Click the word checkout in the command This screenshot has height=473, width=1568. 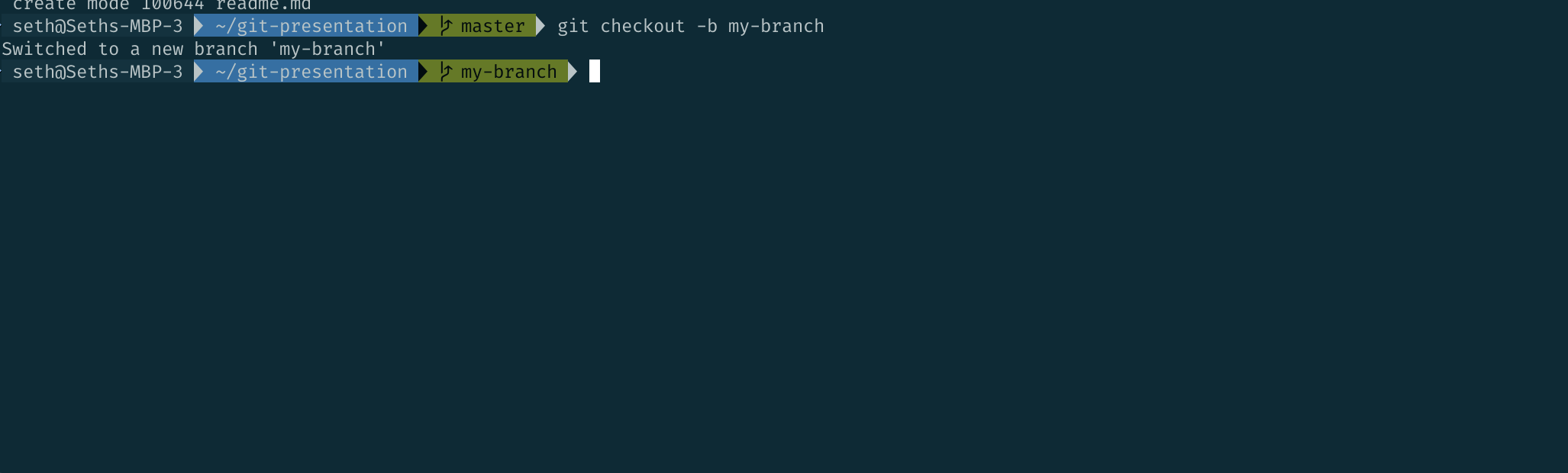pos(643,26)
